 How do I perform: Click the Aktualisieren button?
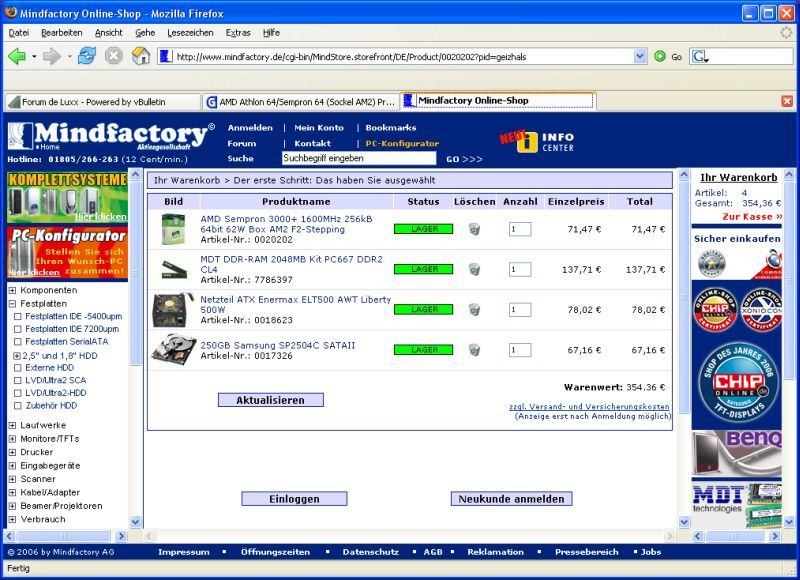[x=270, y=400]
